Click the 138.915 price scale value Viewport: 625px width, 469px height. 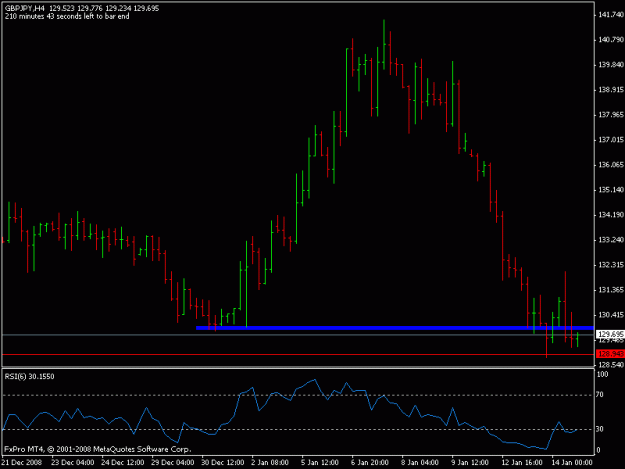pos(611,90)
